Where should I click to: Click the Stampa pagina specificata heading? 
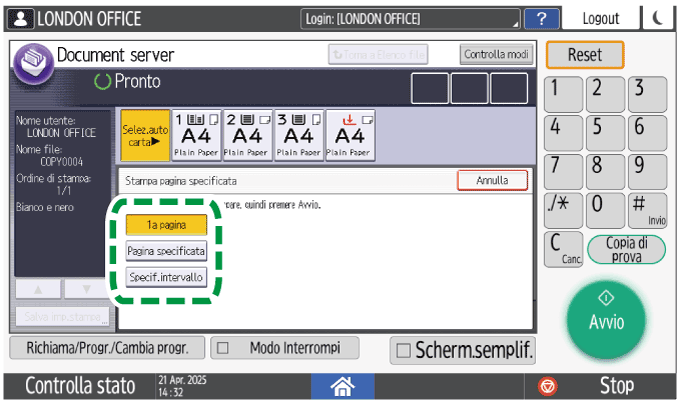181,181
